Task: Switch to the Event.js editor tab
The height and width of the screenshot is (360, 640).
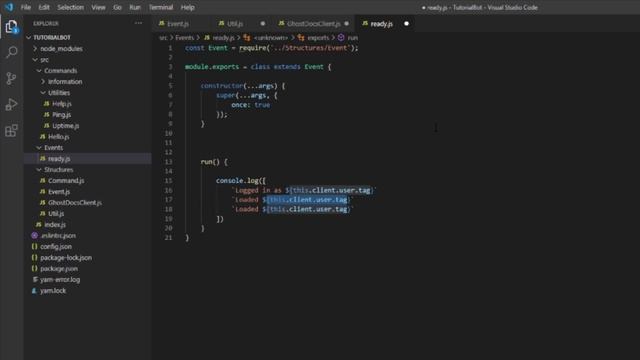Action: point(178,24)
